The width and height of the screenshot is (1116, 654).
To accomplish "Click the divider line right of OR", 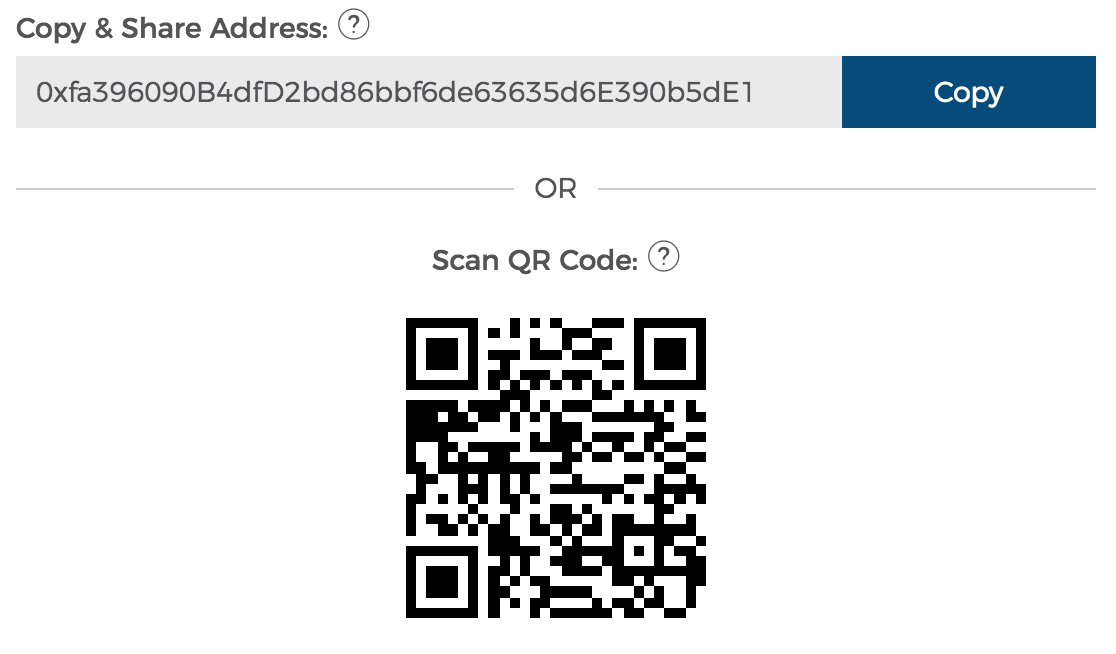I will (x=847, y=189).
